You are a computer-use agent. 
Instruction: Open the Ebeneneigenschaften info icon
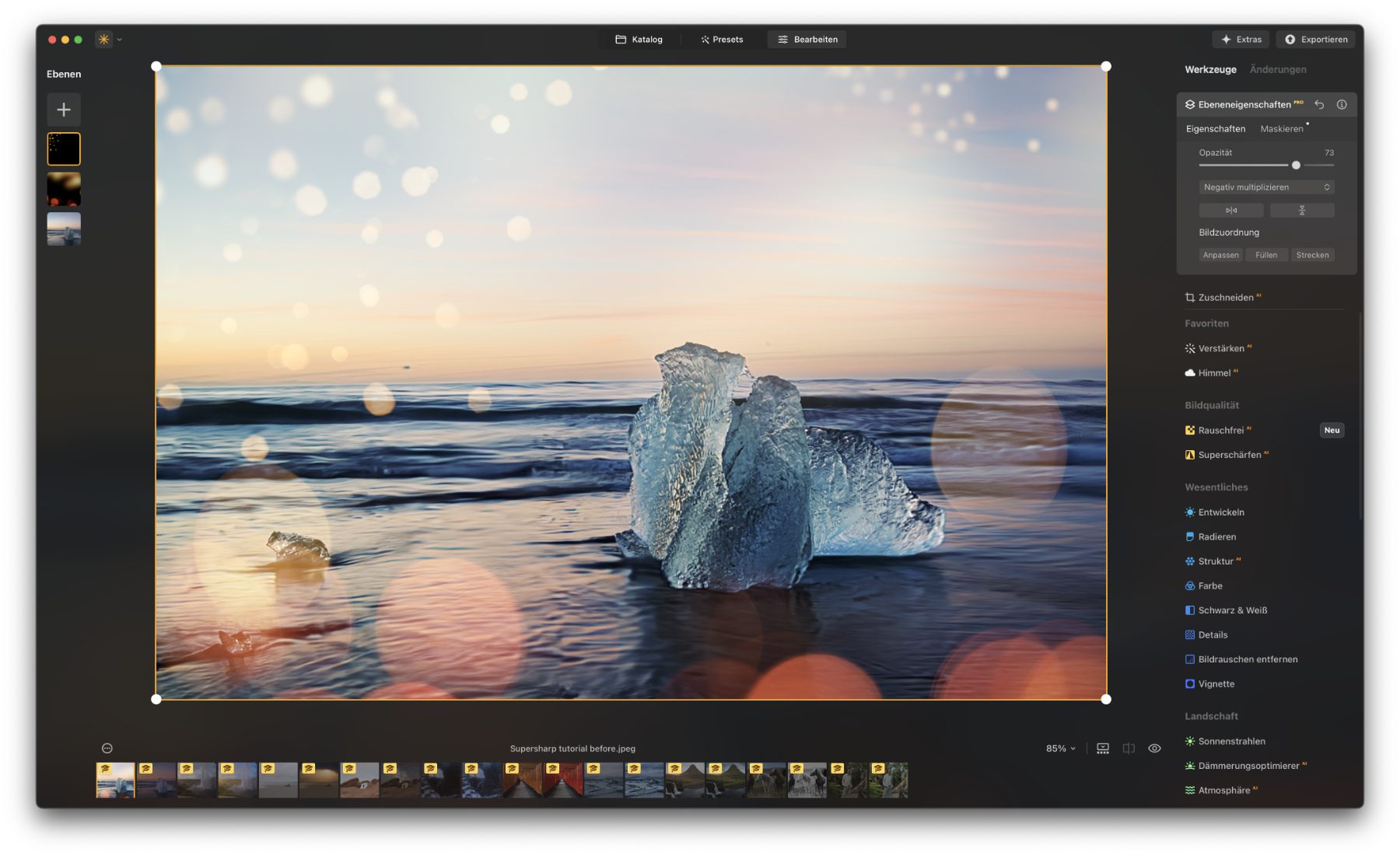(1342, 104)
